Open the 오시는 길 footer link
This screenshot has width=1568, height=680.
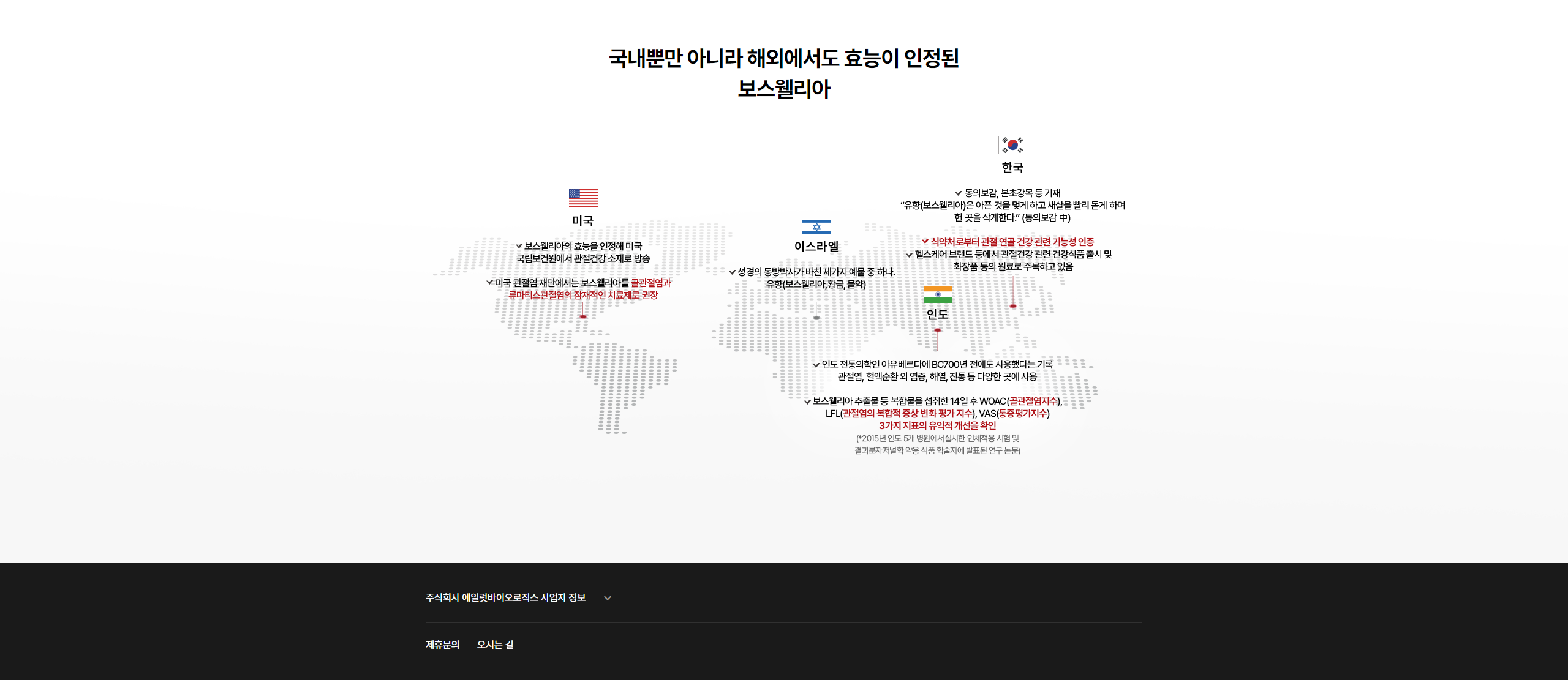(x=495, y=645)
